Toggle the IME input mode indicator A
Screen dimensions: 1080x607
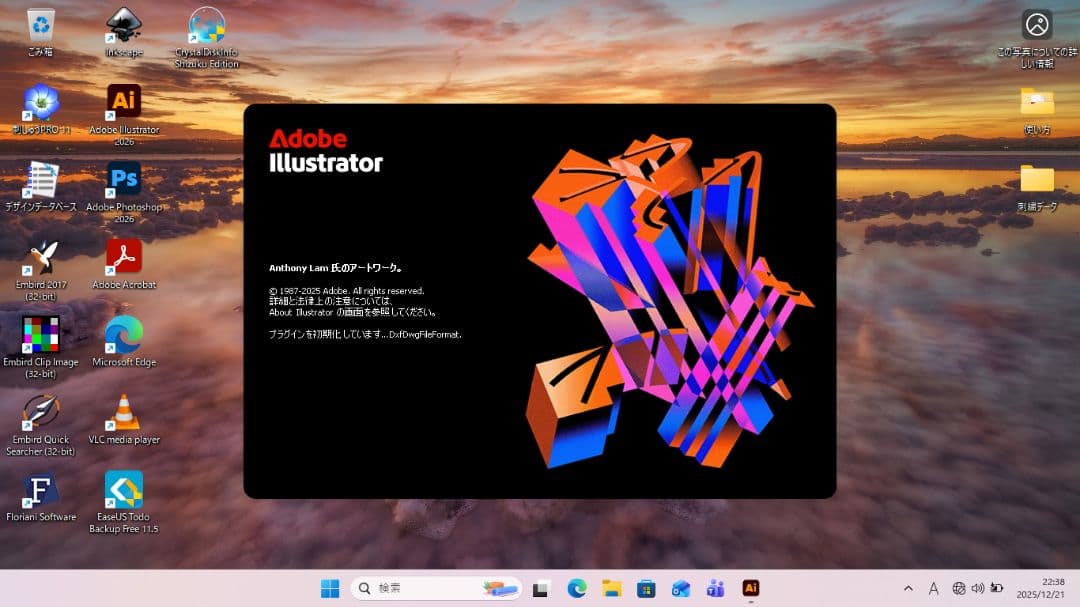(934, 588)
